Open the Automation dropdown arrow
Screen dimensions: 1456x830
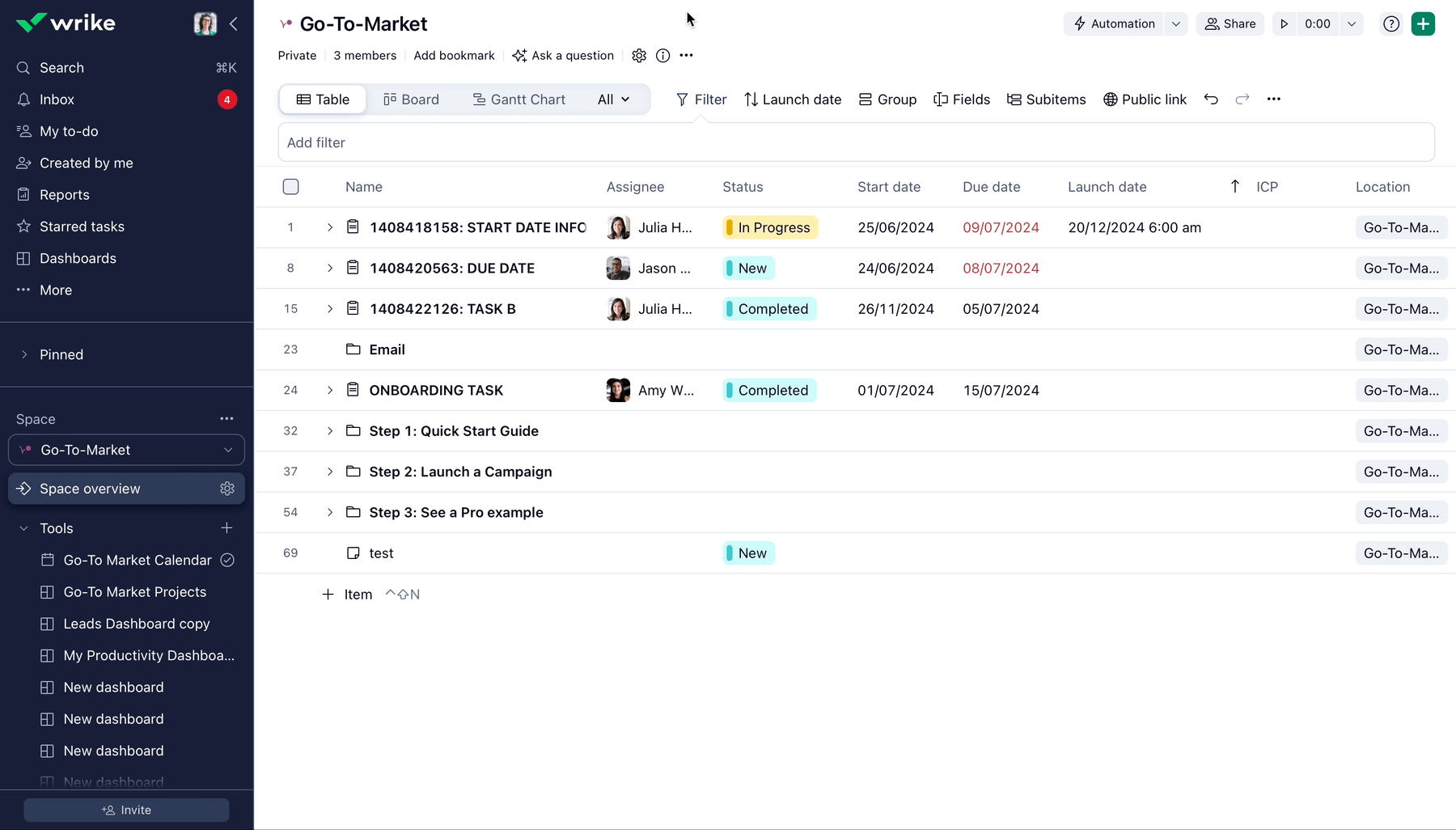point(1175,24)
